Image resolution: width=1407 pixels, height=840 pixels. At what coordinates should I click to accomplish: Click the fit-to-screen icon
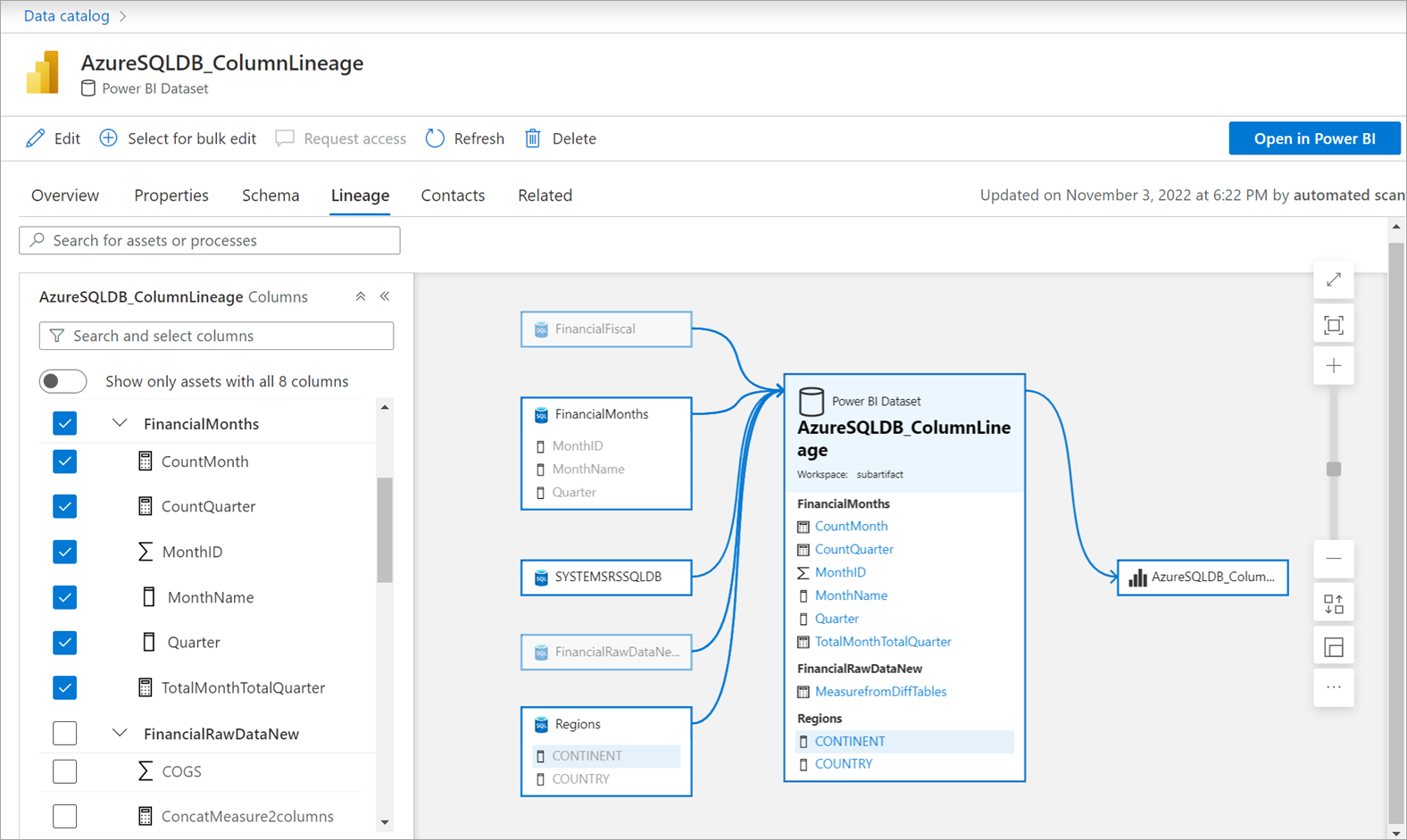coord(1333,325)
